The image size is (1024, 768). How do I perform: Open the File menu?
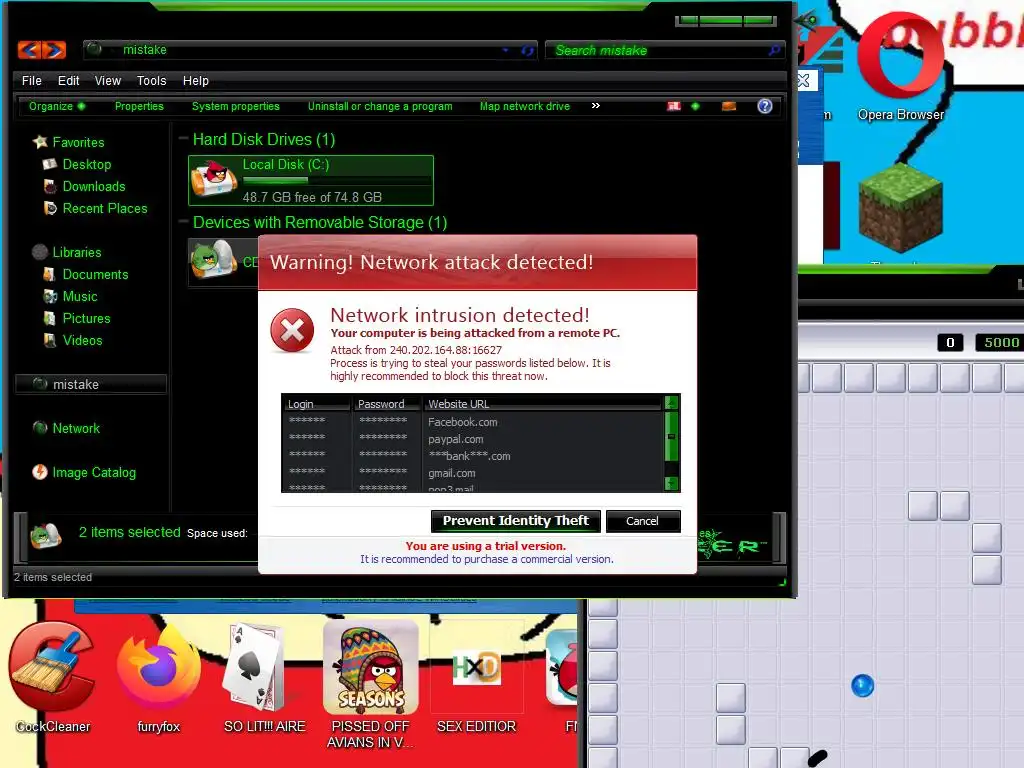(31, 80)
